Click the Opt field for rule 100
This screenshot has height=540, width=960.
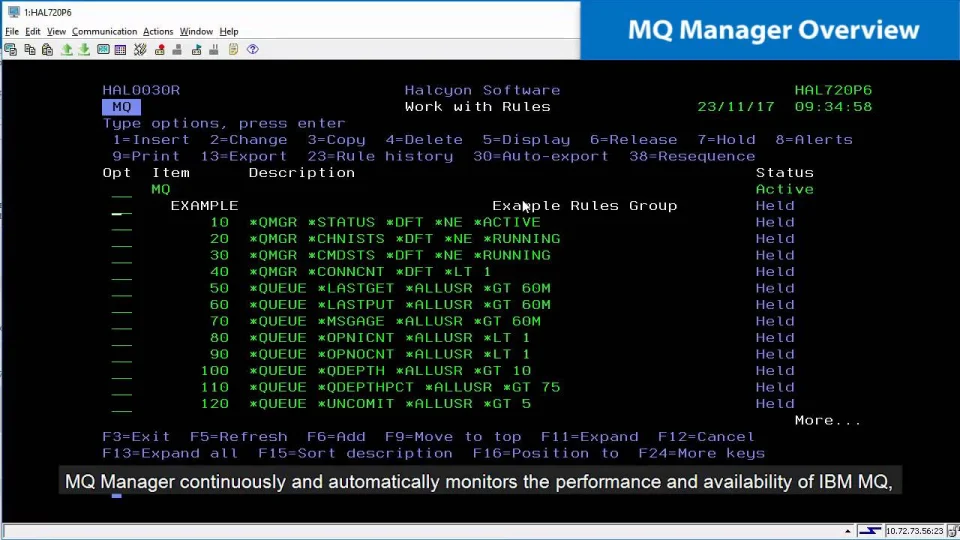click(122, 372)
